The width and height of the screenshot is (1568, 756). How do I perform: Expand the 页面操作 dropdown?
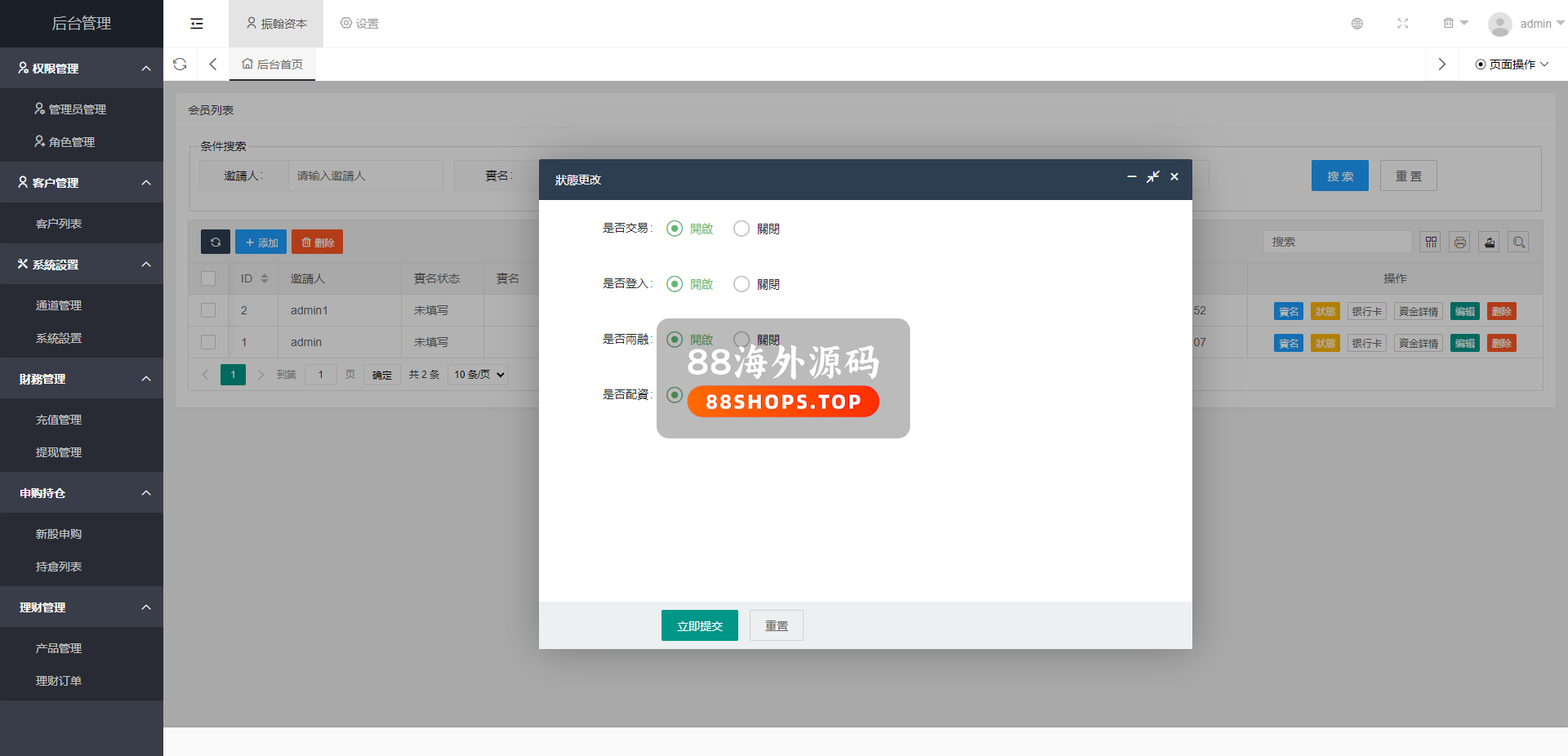click(1511, 64)
